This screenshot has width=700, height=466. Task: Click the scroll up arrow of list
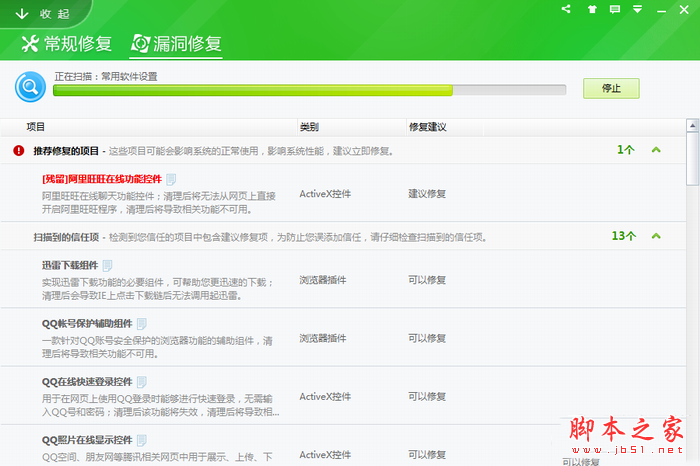(x=692, y=125)
